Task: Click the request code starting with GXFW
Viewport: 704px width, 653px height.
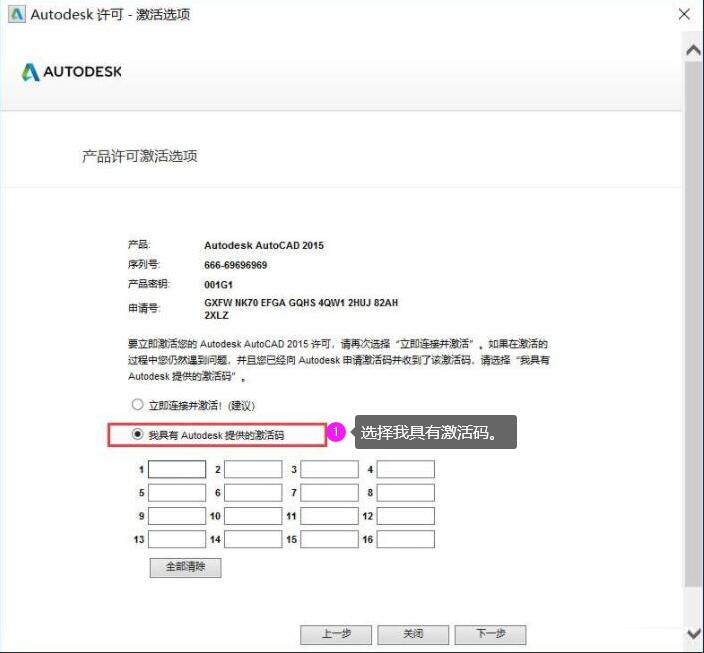Action: click(301, 309)
